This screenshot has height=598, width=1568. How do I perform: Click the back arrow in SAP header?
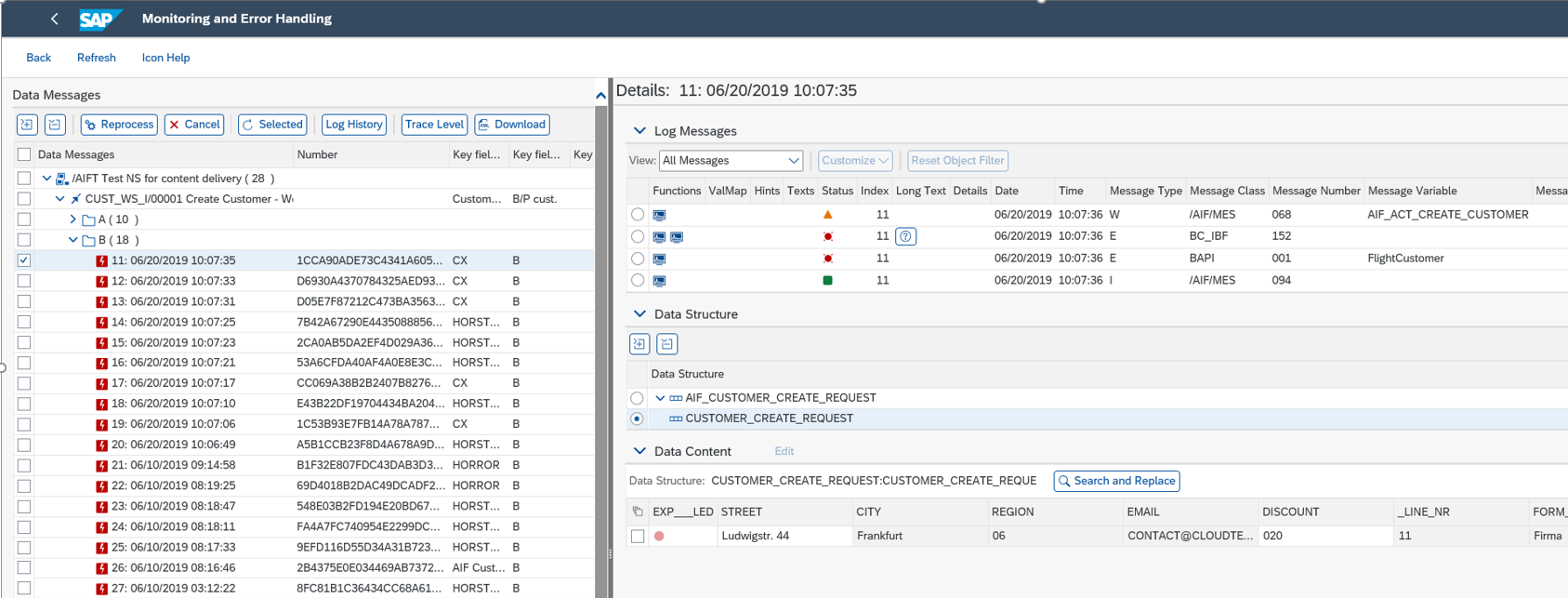pyautogui.click(x=54, y=19)
